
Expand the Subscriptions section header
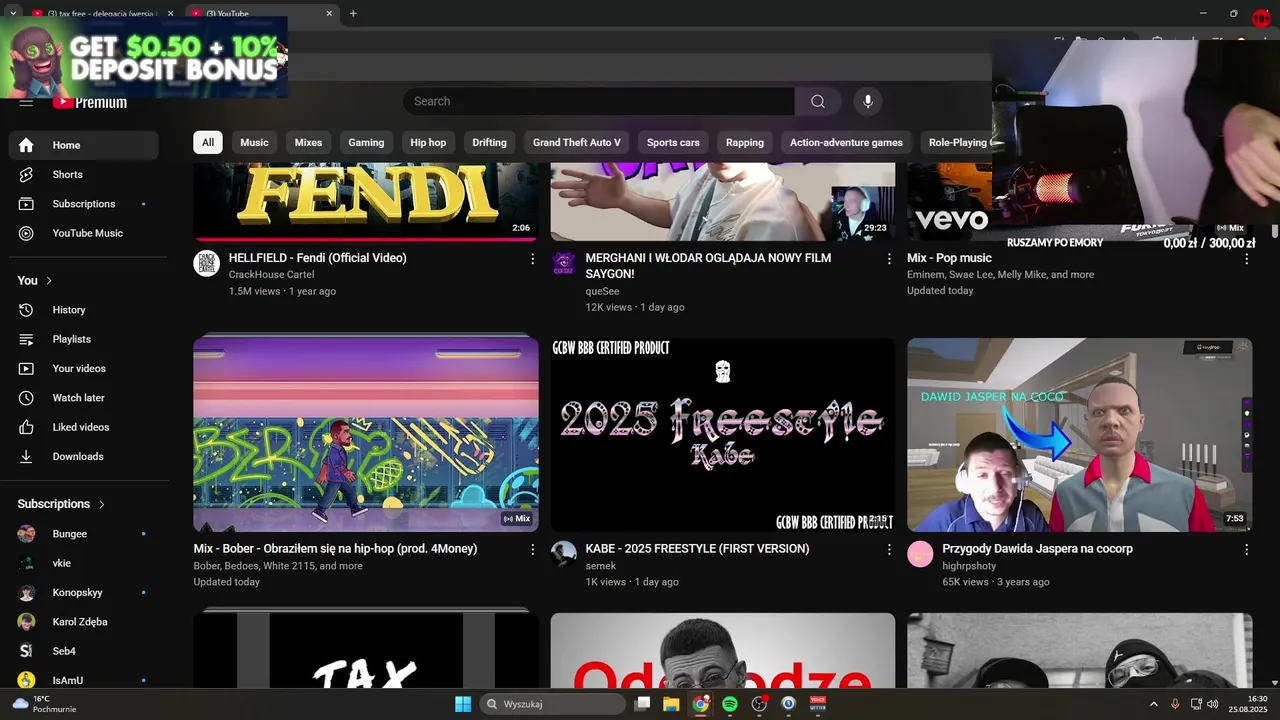click(61, 504)
